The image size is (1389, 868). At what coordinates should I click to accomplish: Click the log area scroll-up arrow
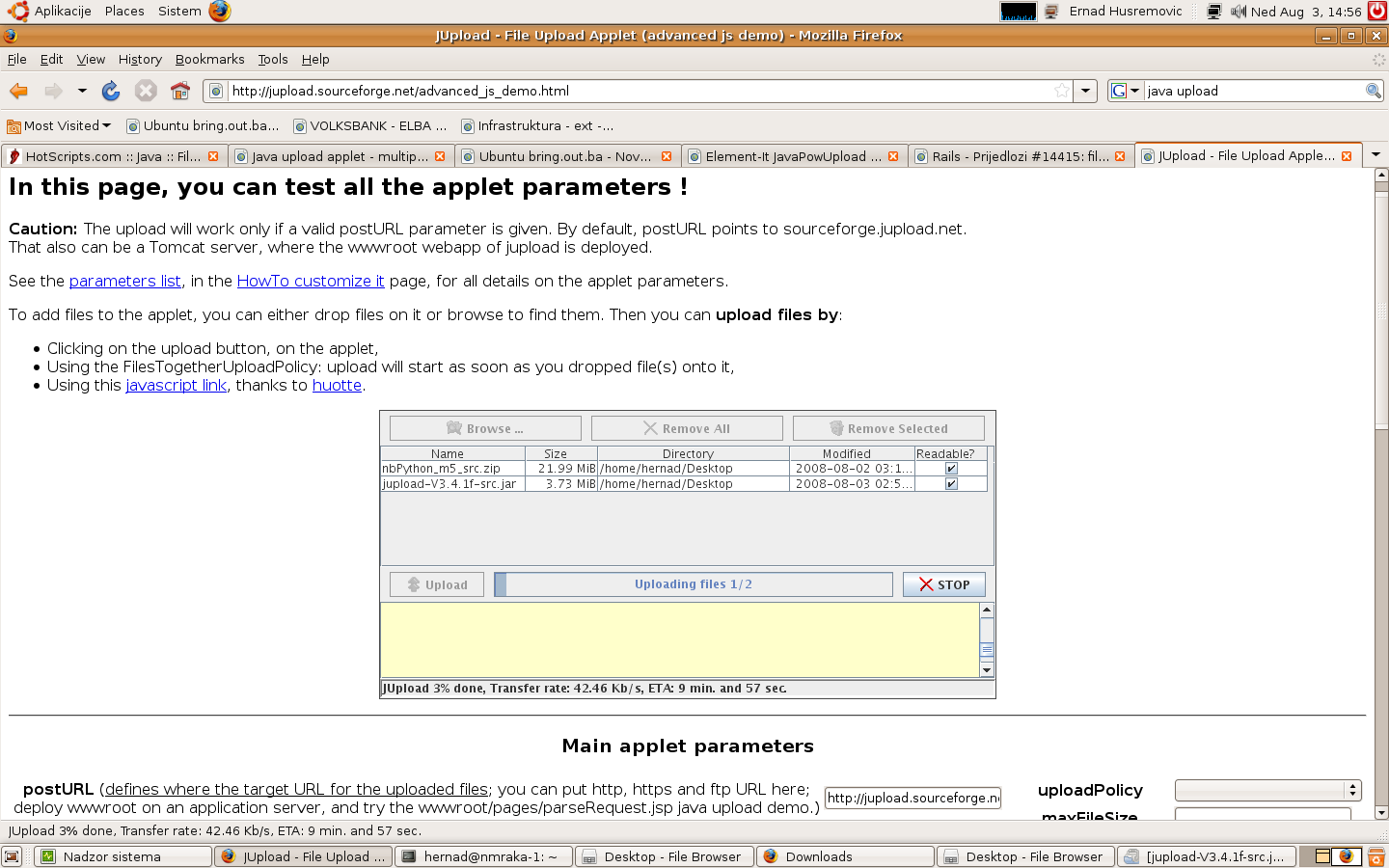point(987,610)
